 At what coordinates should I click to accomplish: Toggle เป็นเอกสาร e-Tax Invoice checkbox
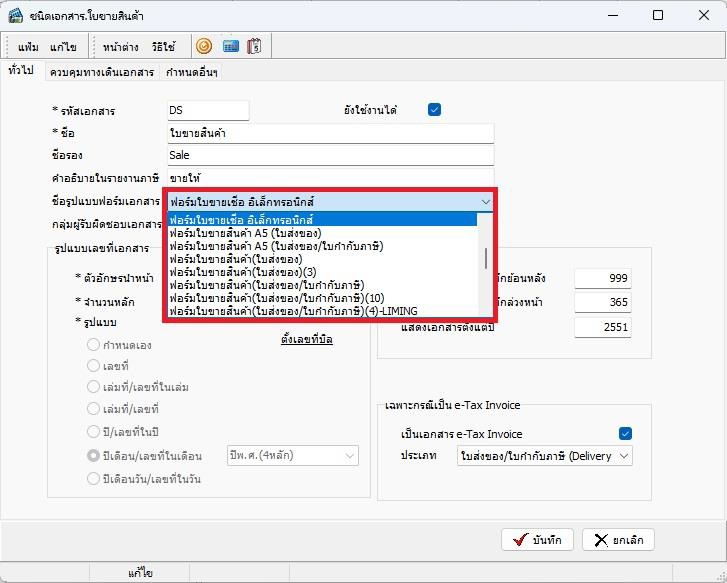(x=626, y=433)
